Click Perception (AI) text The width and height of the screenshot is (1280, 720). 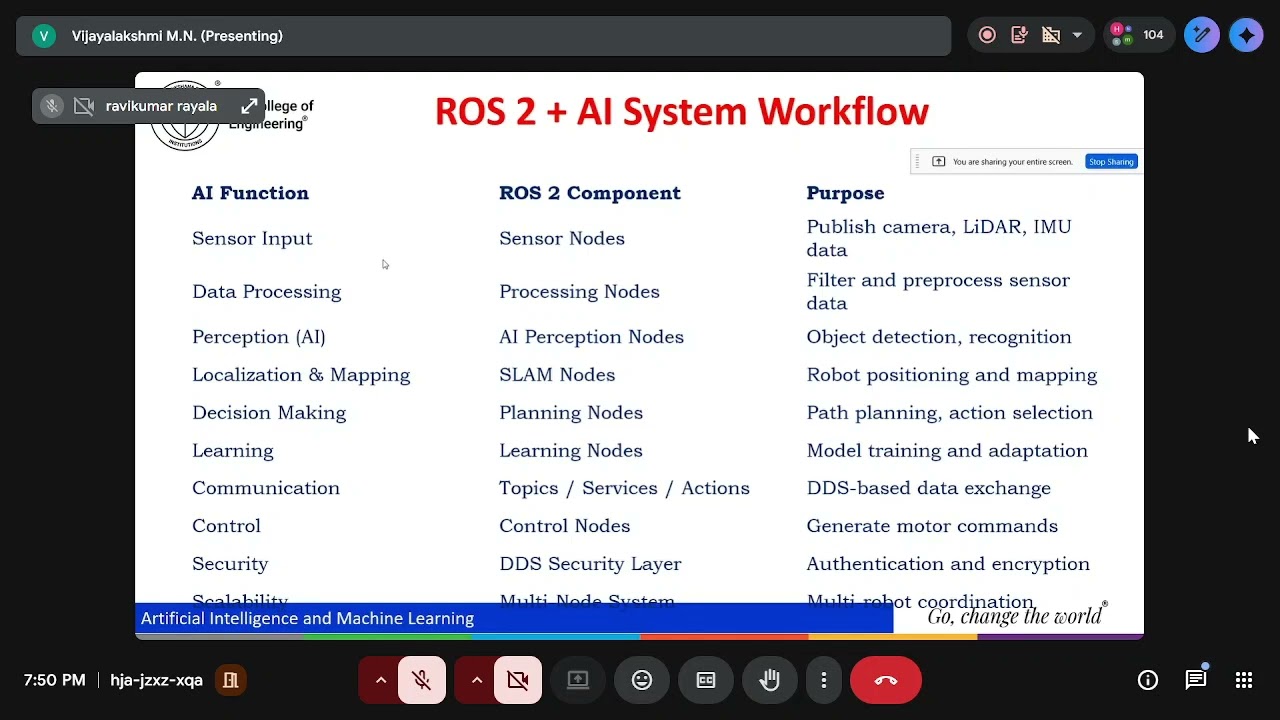[x=259, y=337]
